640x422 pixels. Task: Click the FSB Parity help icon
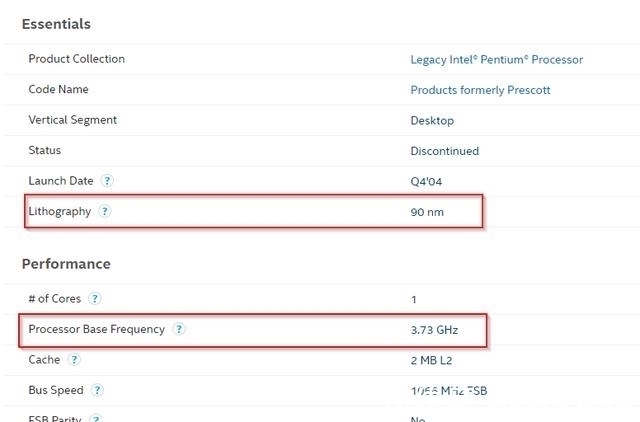click(x=95, y=418)
